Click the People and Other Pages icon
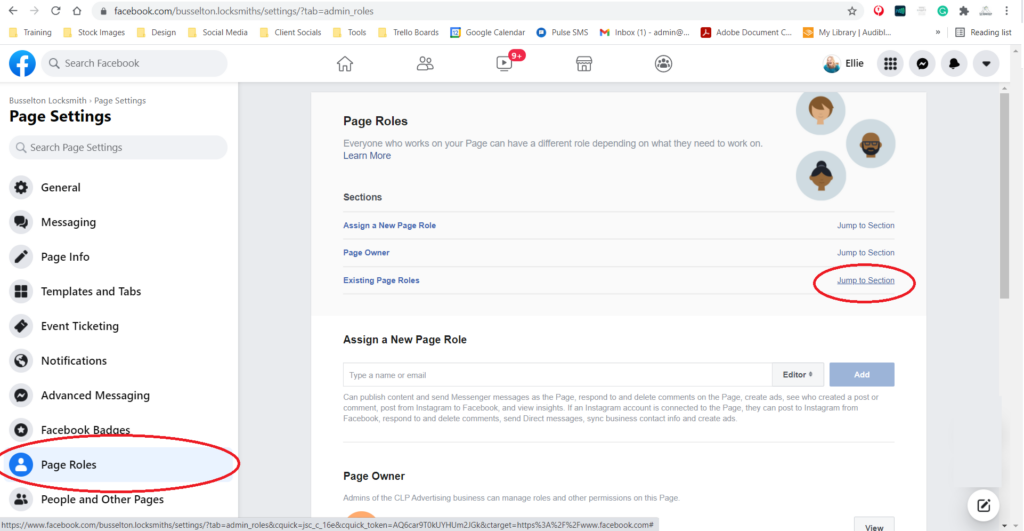 coord(21,499)
